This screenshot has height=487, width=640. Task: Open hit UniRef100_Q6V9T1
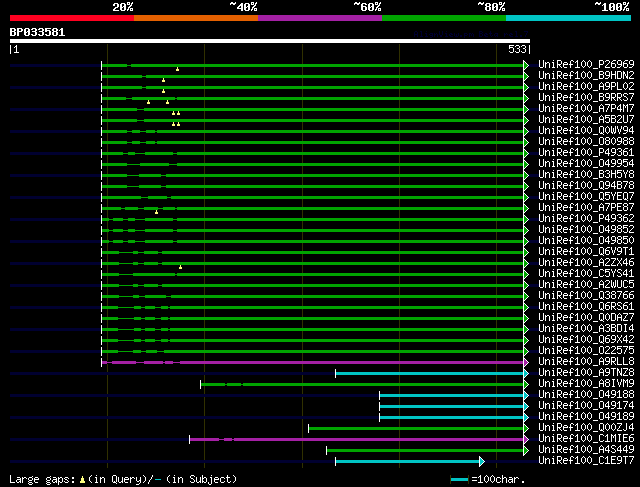[586, 251]
